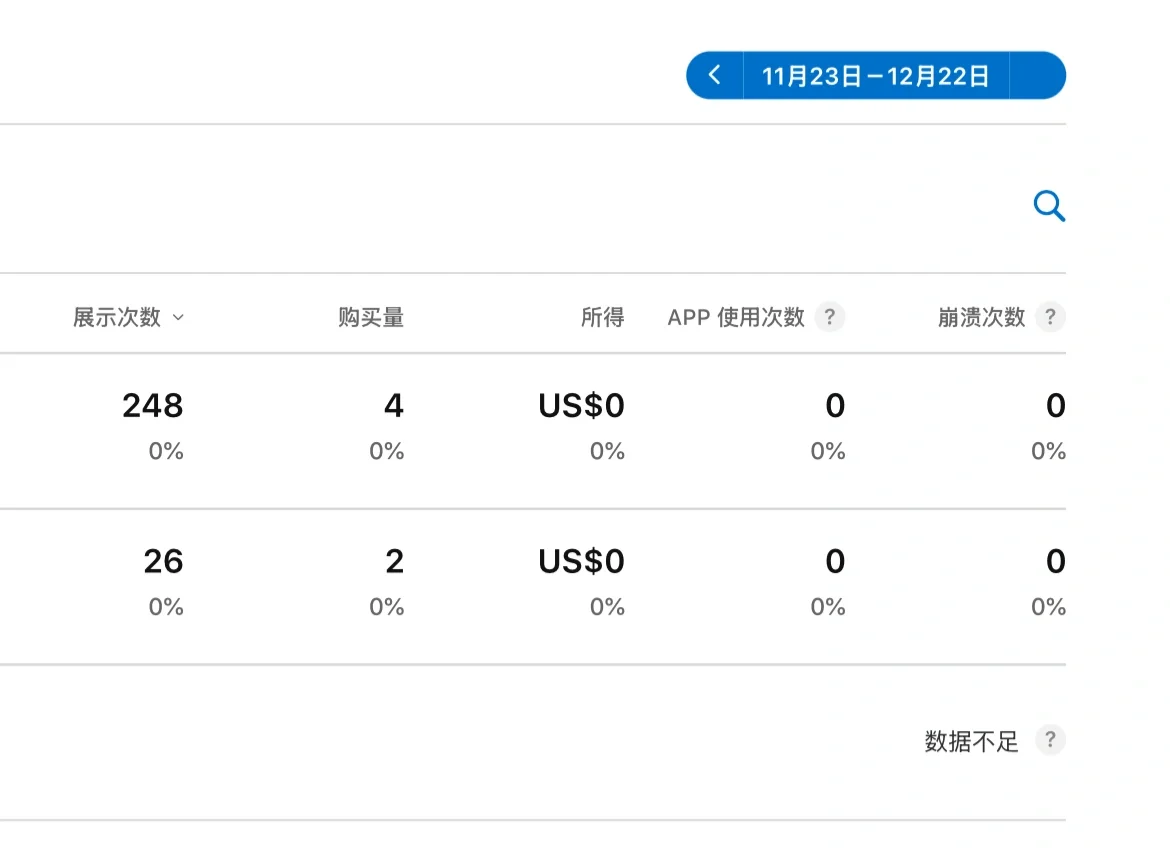Collapse the impressions column sort menu
This screenshot has width=1170, height=856.
point(179,318)
